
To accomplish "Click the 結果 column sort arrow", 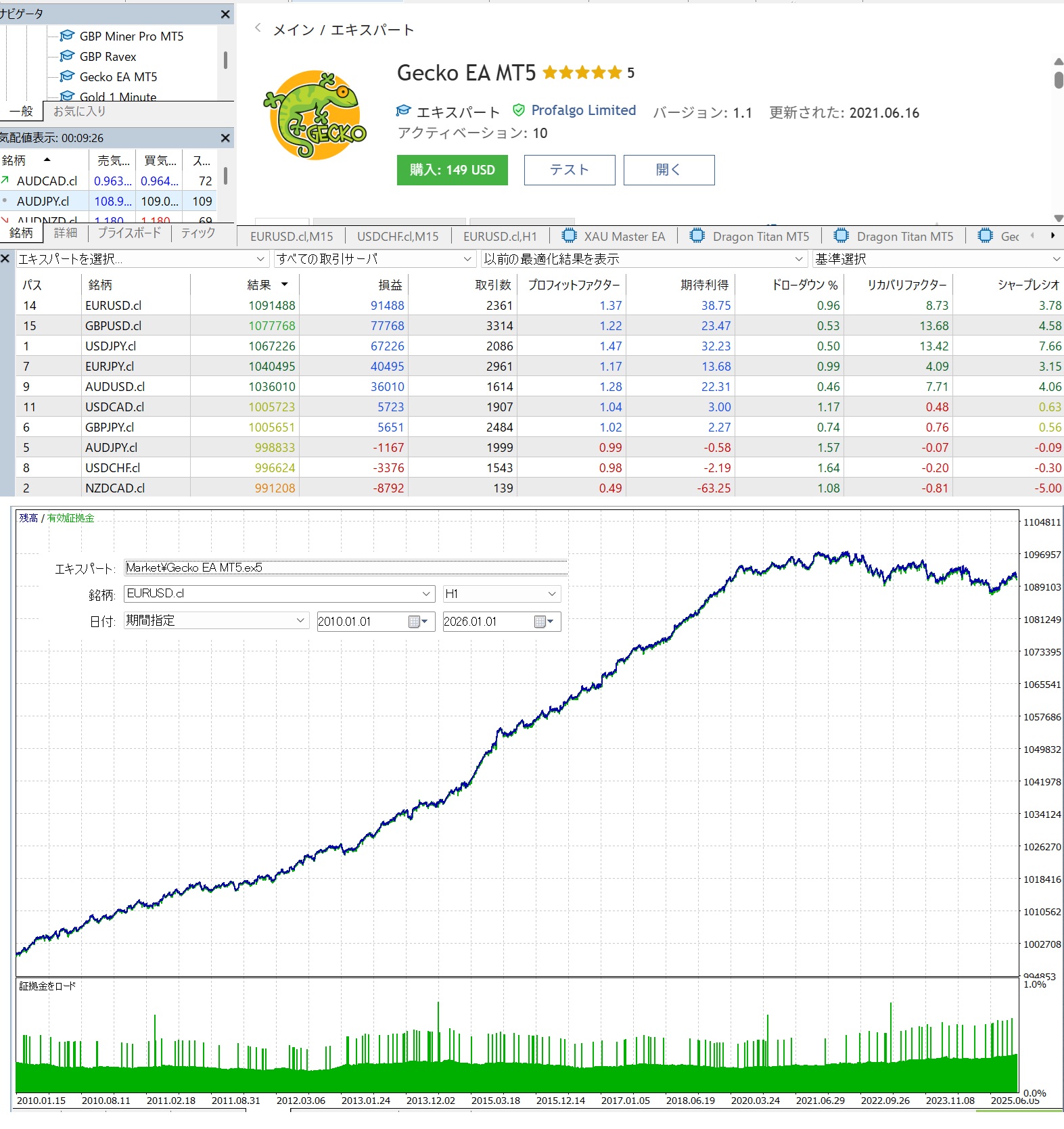I will click(x=285, y=285).
